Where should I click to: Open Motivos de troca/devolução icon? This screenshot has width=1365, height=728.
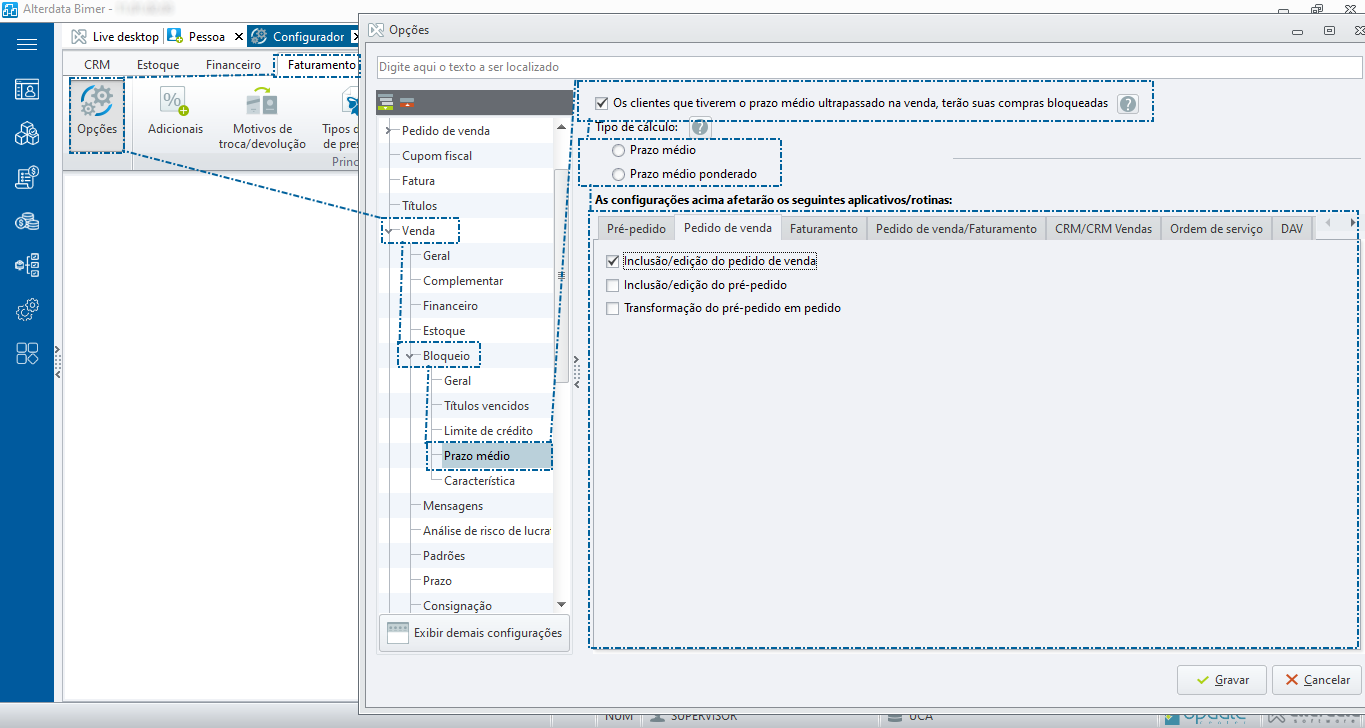[x=262, y=102]
